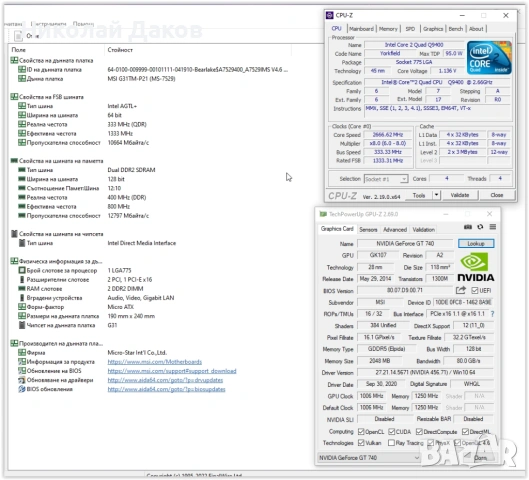
Task: Open the Socket #1 selection dropdown
Action: [386, 179]
